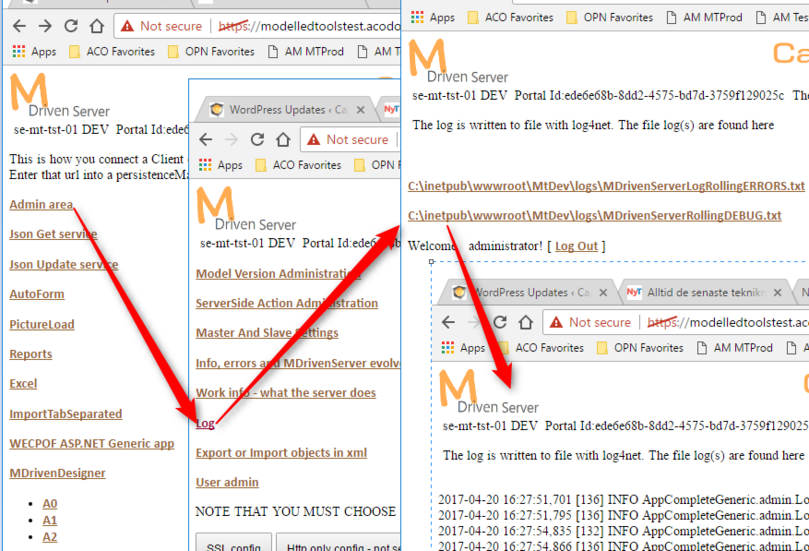Close WordPress Updates tab in bottom-right window
Screen dimensions: 809x551
pyautogui.click(x=603, y=293)
